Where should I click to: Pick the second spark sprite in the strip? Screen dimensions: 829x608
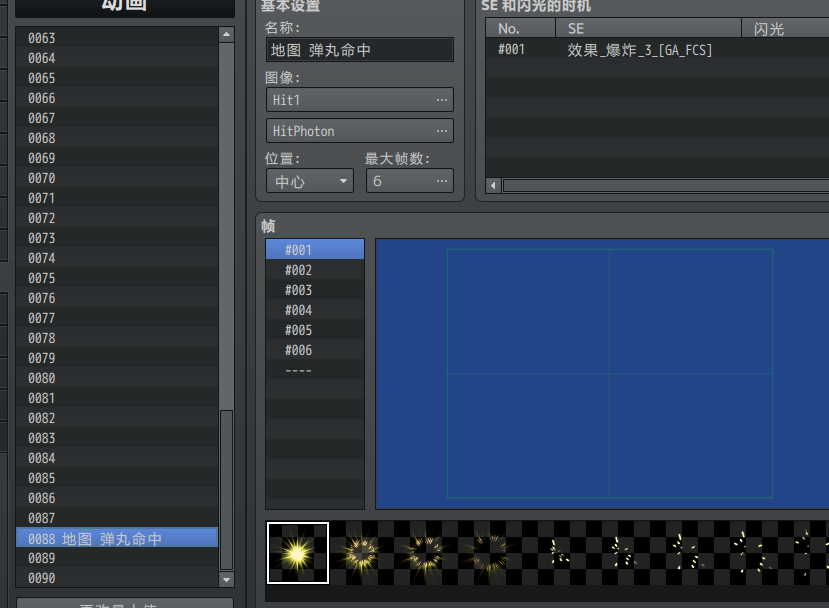click(362, 552)
